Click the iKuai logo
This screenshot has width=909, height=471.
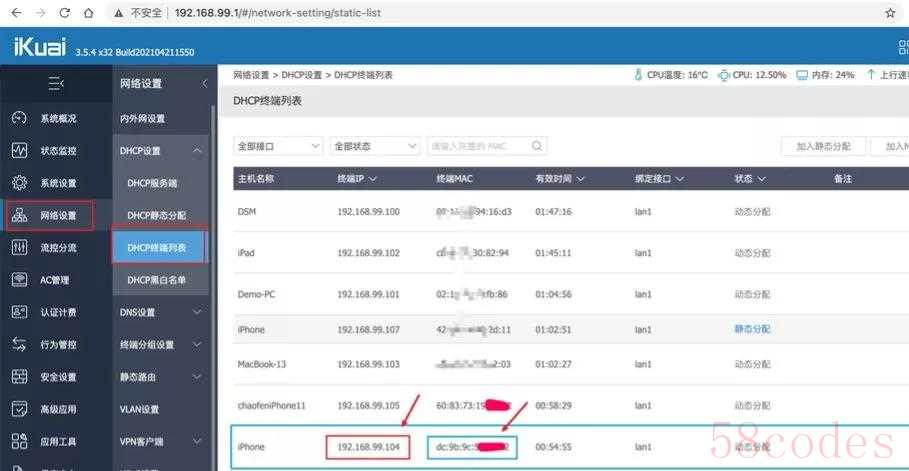[x=39, y=46]
